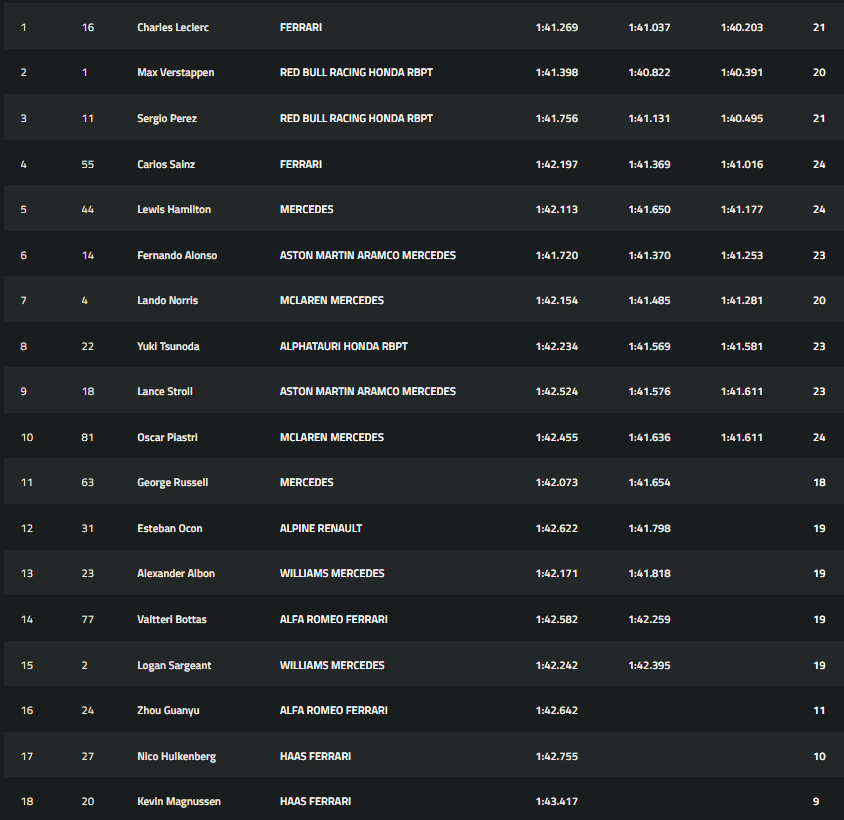Click Alexander Albon driver name
The image size is (844, 820).
pos(176,573)
